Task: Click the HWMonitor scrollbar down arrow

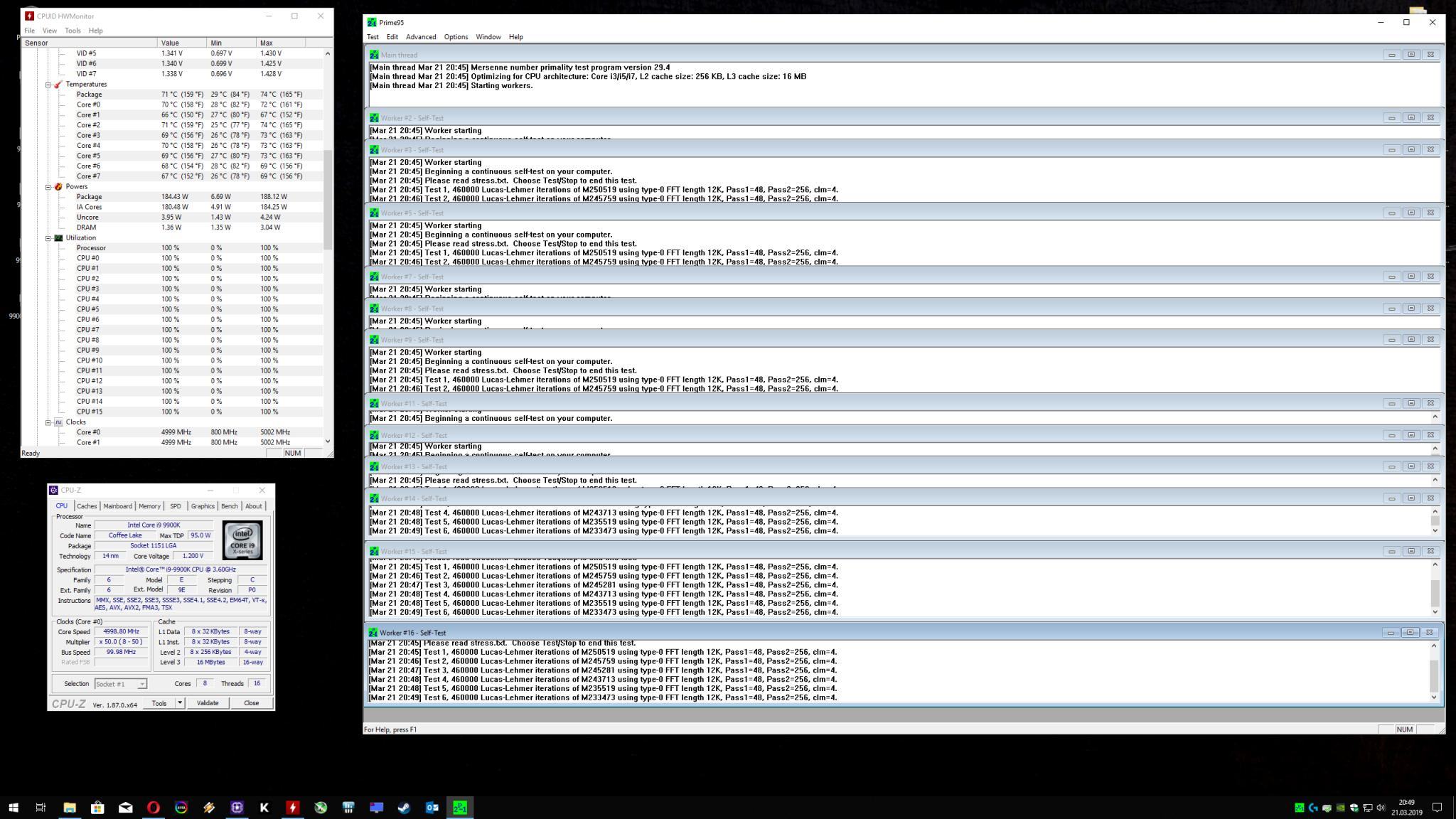Action: 328,441
